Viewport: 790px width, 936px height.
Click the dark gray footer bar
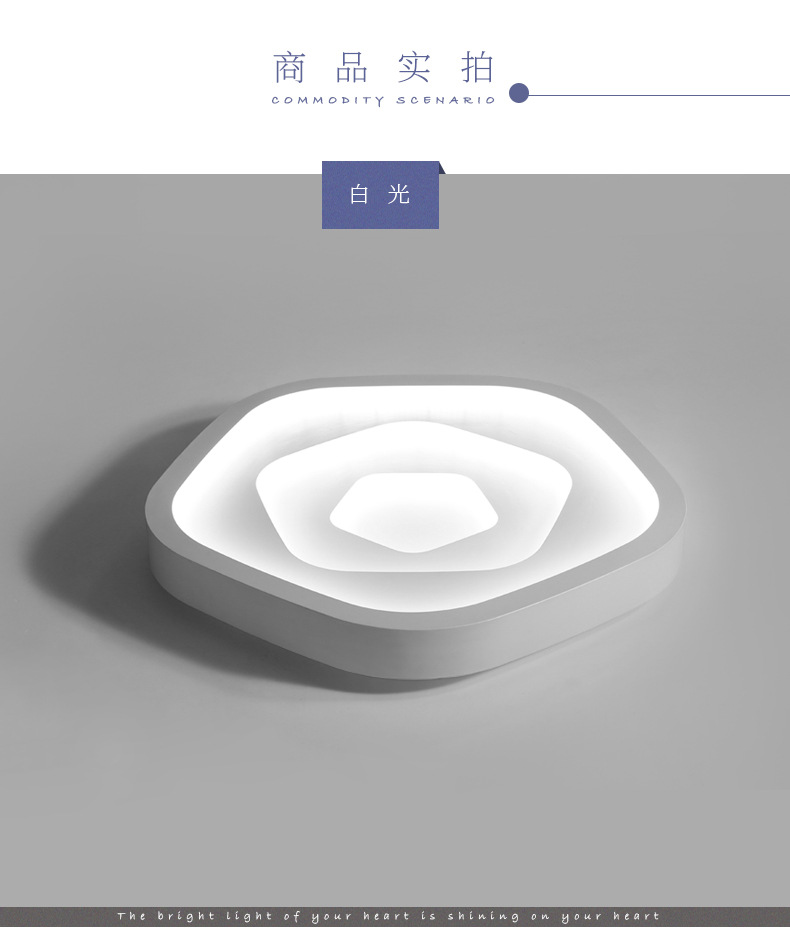tap(395, 916)
